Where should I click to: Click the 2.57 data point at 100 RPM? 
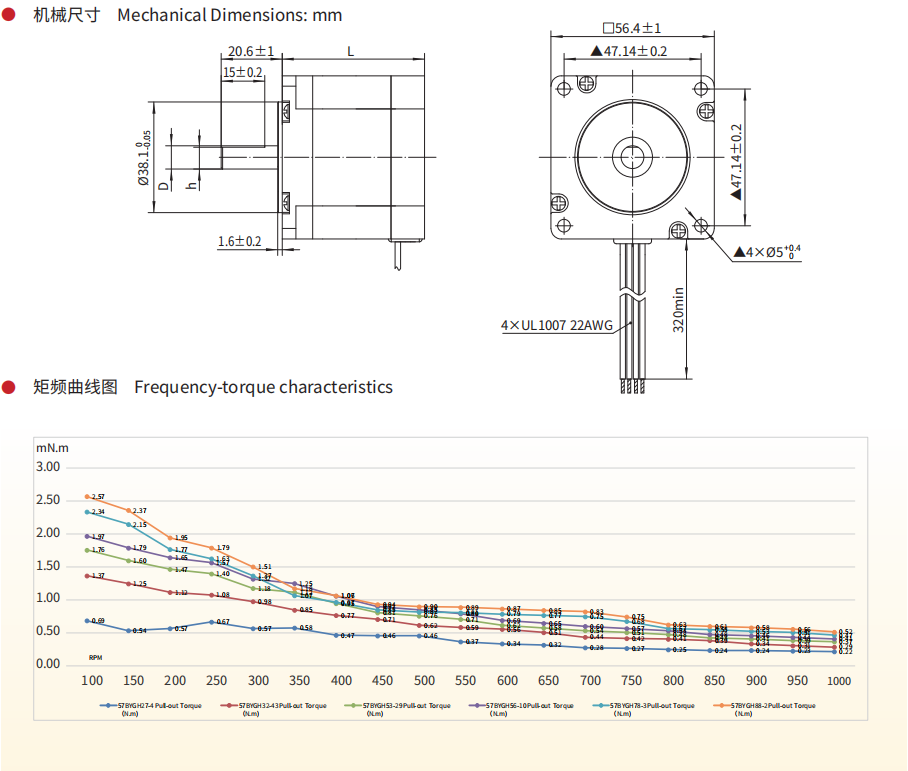[x=88, y=497]
